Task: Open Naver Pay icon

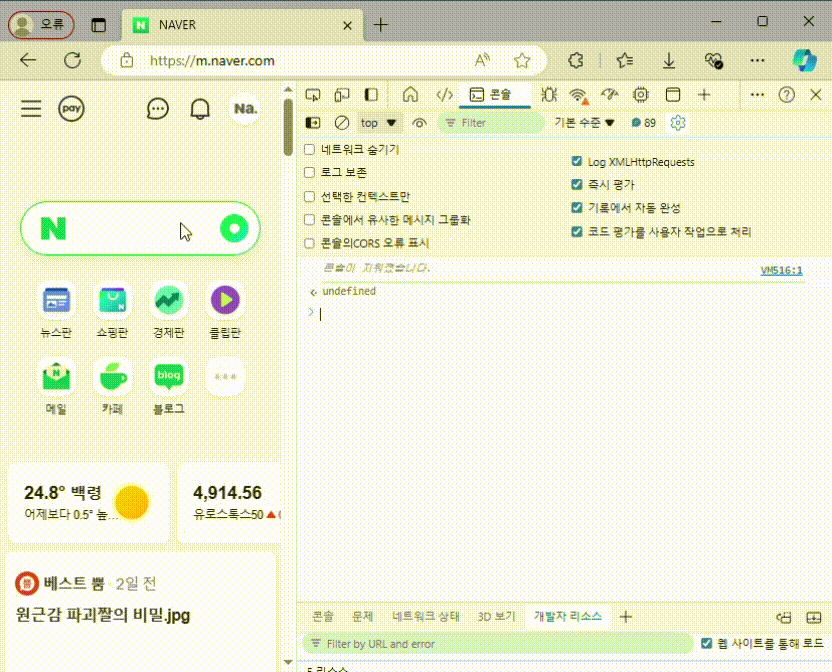Action: (71, 109)
